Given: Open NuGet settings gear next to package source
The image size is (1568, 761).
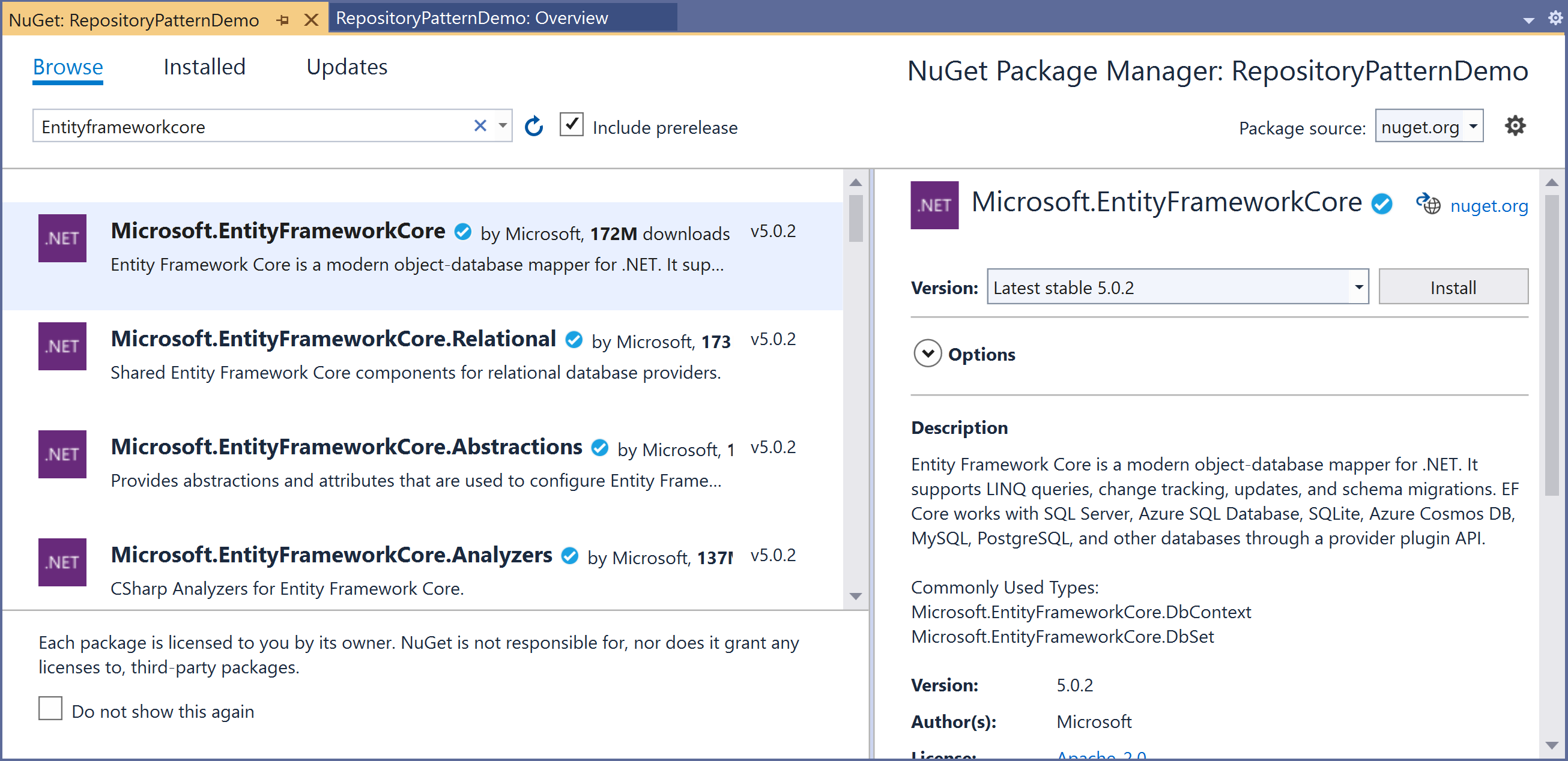Looking at the screenshot, I should tap(1515, 126).
